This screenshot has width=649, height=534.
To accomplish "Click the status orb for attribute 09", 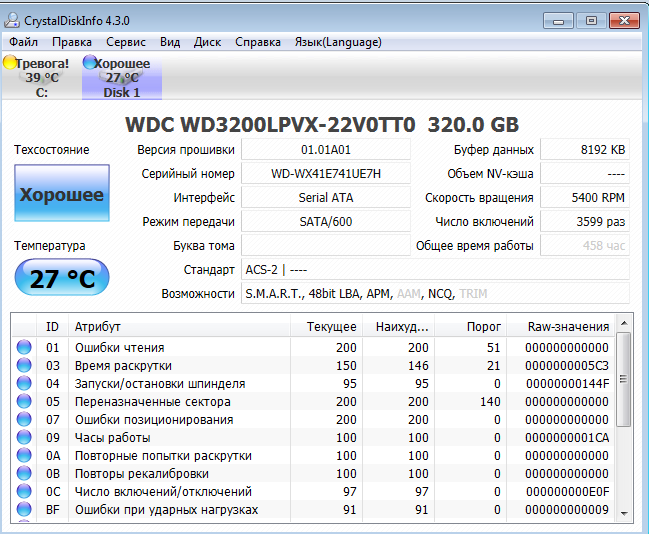I will point(24,437).
